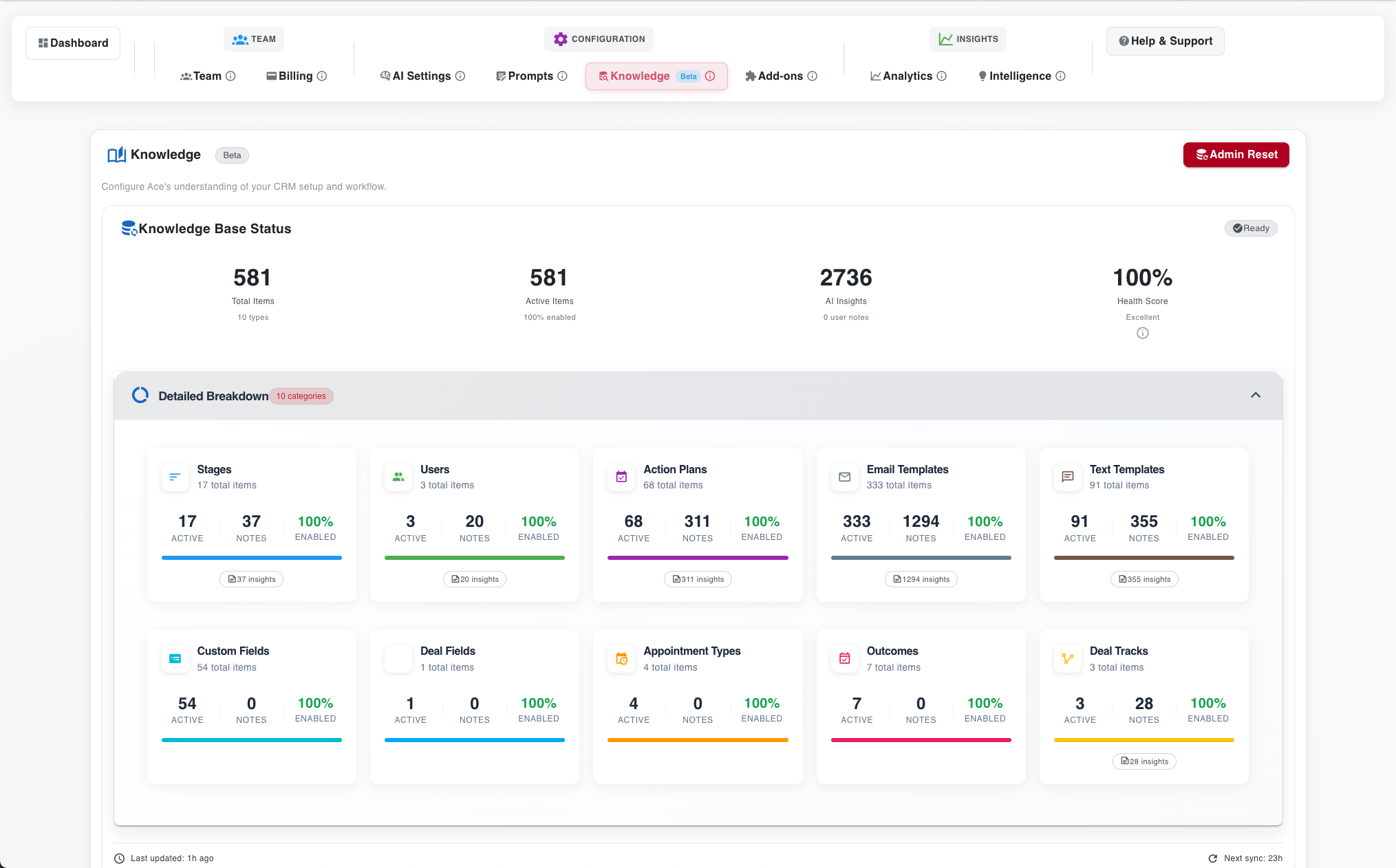Click the Detailed Breakdown header title
This screenshot has height=868, width=1396.
tap(213, 396)
